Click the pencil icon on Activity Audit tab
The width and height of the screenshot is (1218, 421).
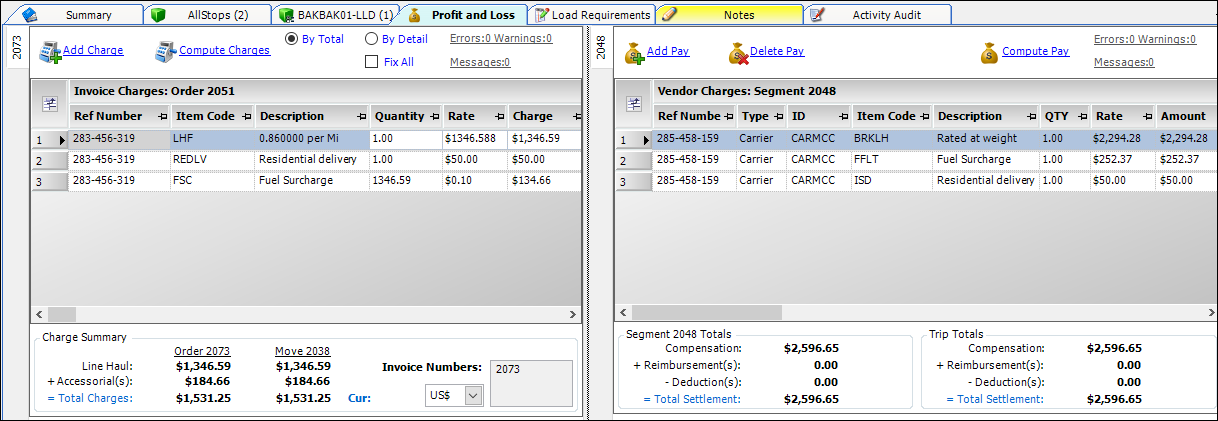point(817,15)
